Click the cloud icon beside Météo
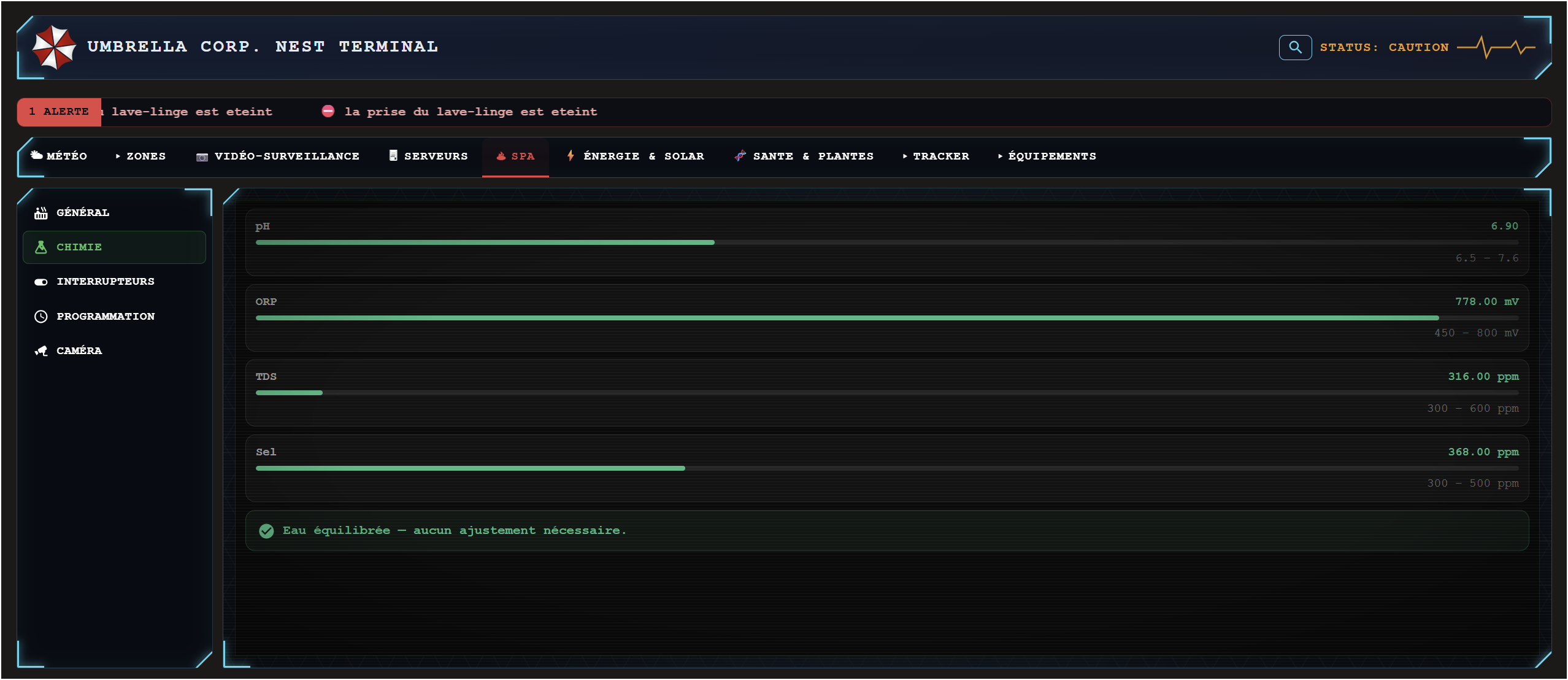 pyautogui.click(x=37, y=155)
